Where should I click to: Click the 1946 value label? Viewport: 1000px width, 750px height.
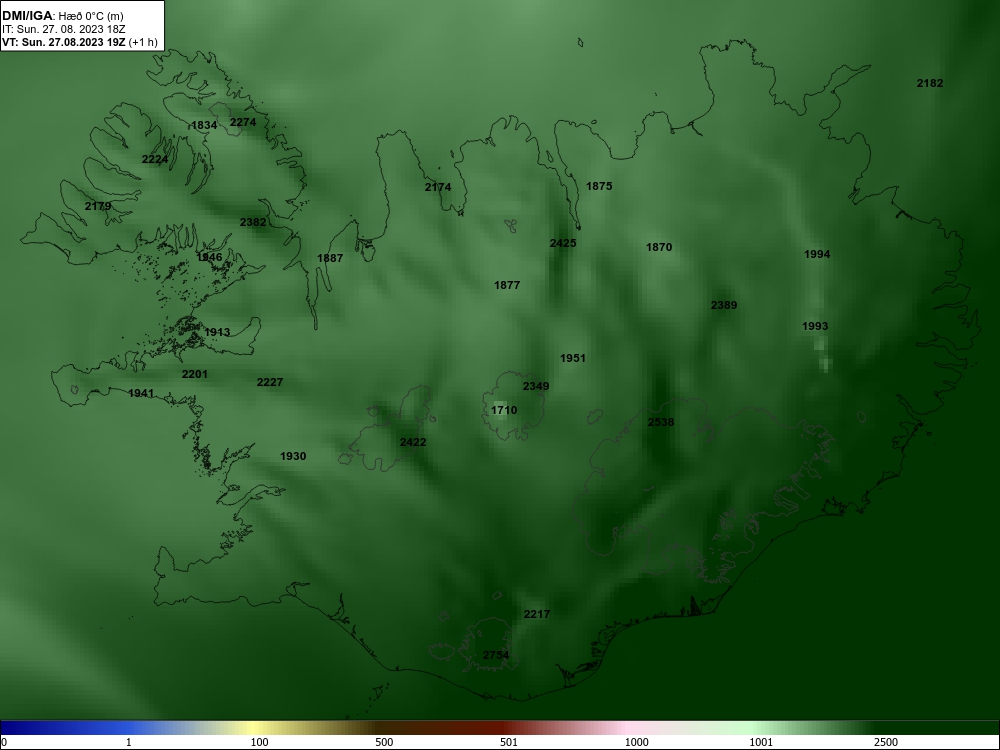(x=209, y=257)
